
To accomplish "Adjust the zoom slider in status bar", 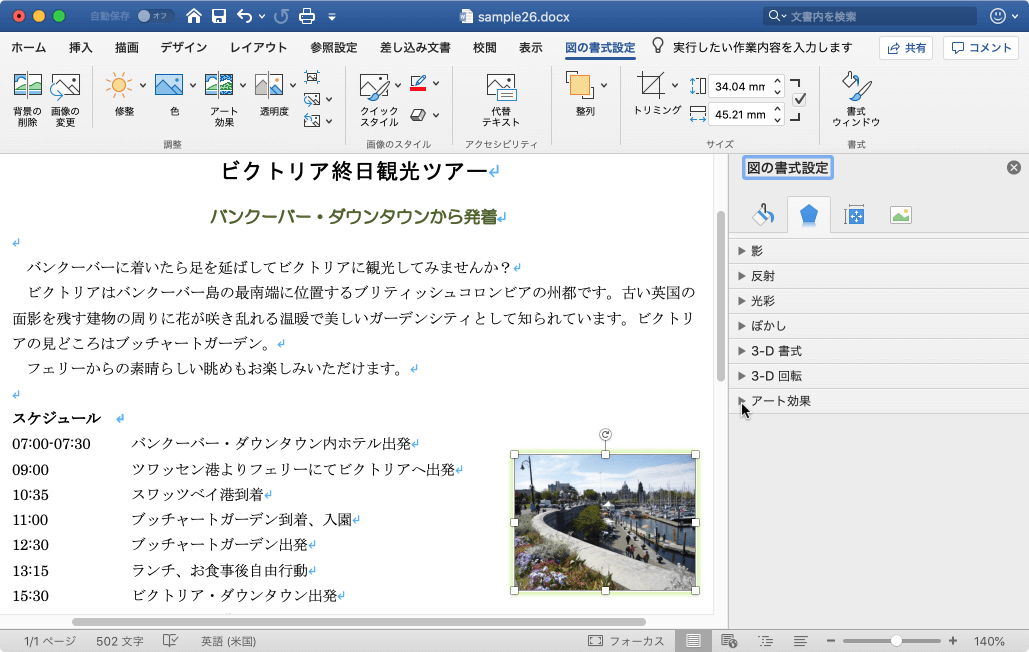I will pos(896,641).
